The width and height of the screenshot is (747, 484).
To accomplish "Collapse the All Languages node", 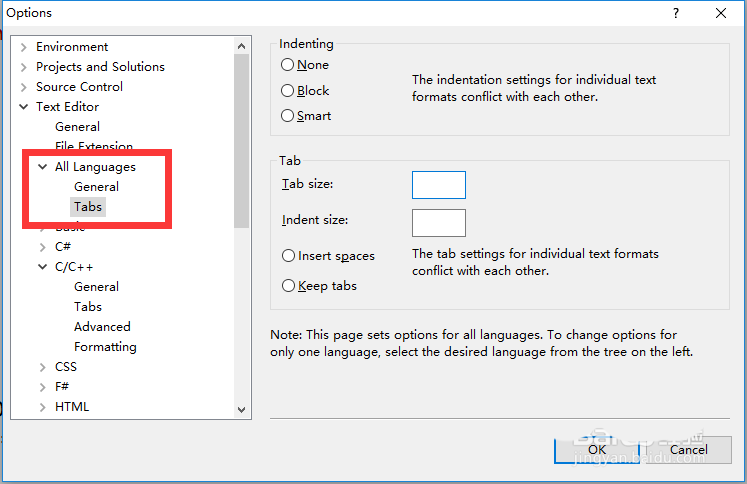I will 43,167.
